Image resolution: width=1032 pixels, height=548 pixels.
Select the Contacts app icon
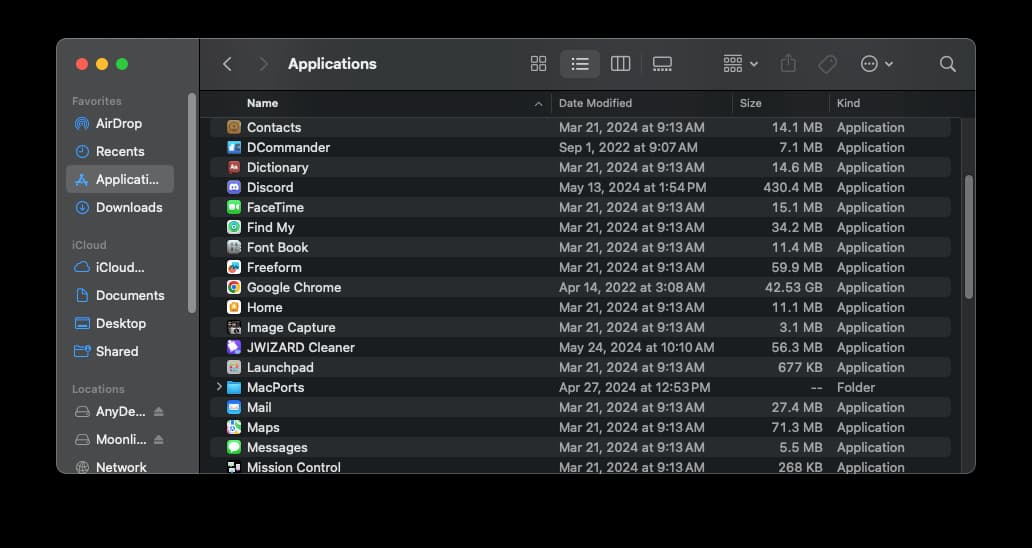(234, 127)
